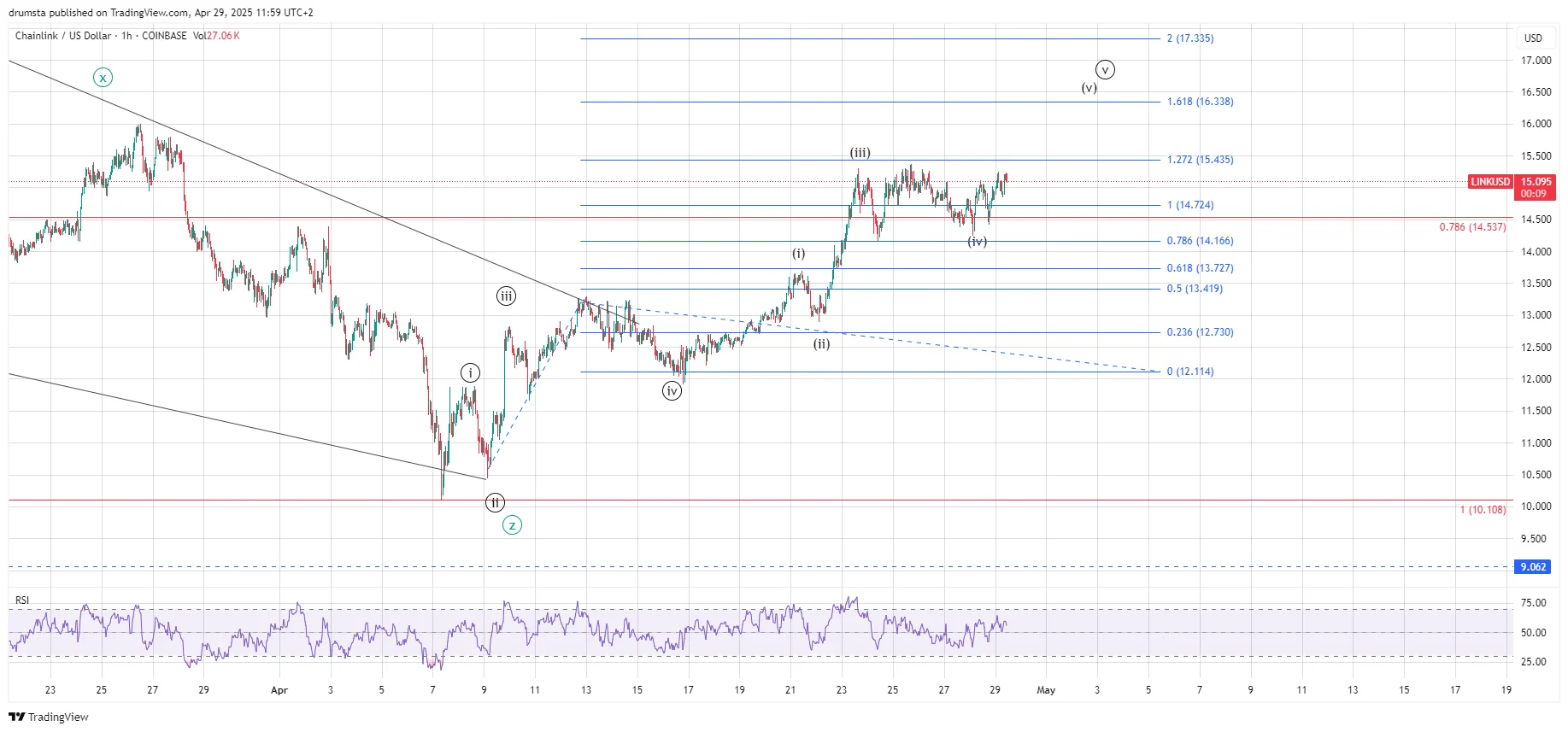Viewport: 1568px width, 732px height.
Task: Select the circled v wave target label
Action: [x=1105, y=70]
